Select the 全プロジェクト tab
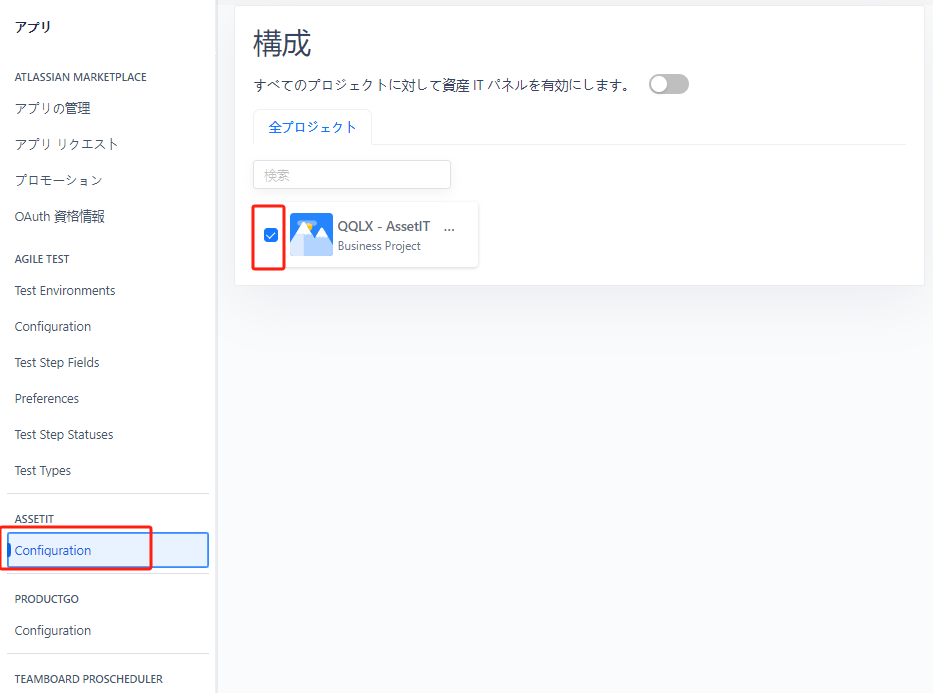Image resolution: width=933 pixels, height=693 pixels. 312,127
